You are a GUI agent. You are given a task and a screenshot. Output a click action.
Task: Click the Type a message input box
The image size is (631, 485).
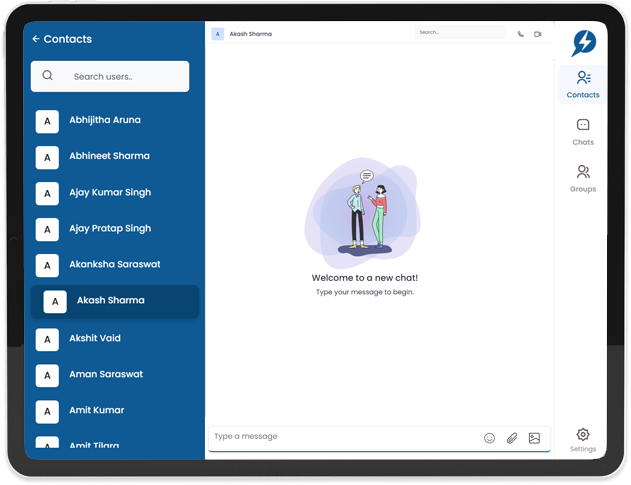[x=340, y=437]
